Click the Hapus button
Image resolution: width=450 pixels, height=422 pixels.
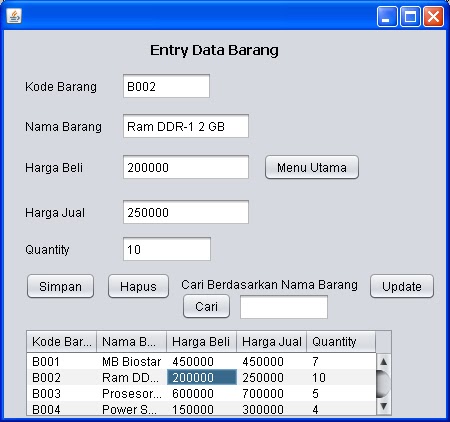click(138, 286)
